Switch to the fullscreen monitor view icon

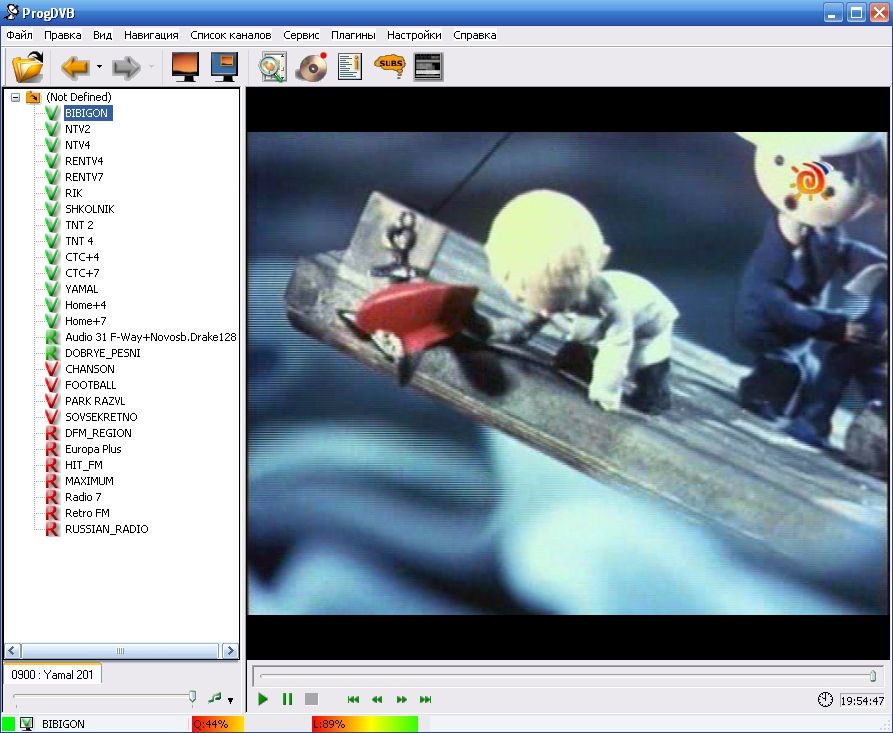click(186, 67)
